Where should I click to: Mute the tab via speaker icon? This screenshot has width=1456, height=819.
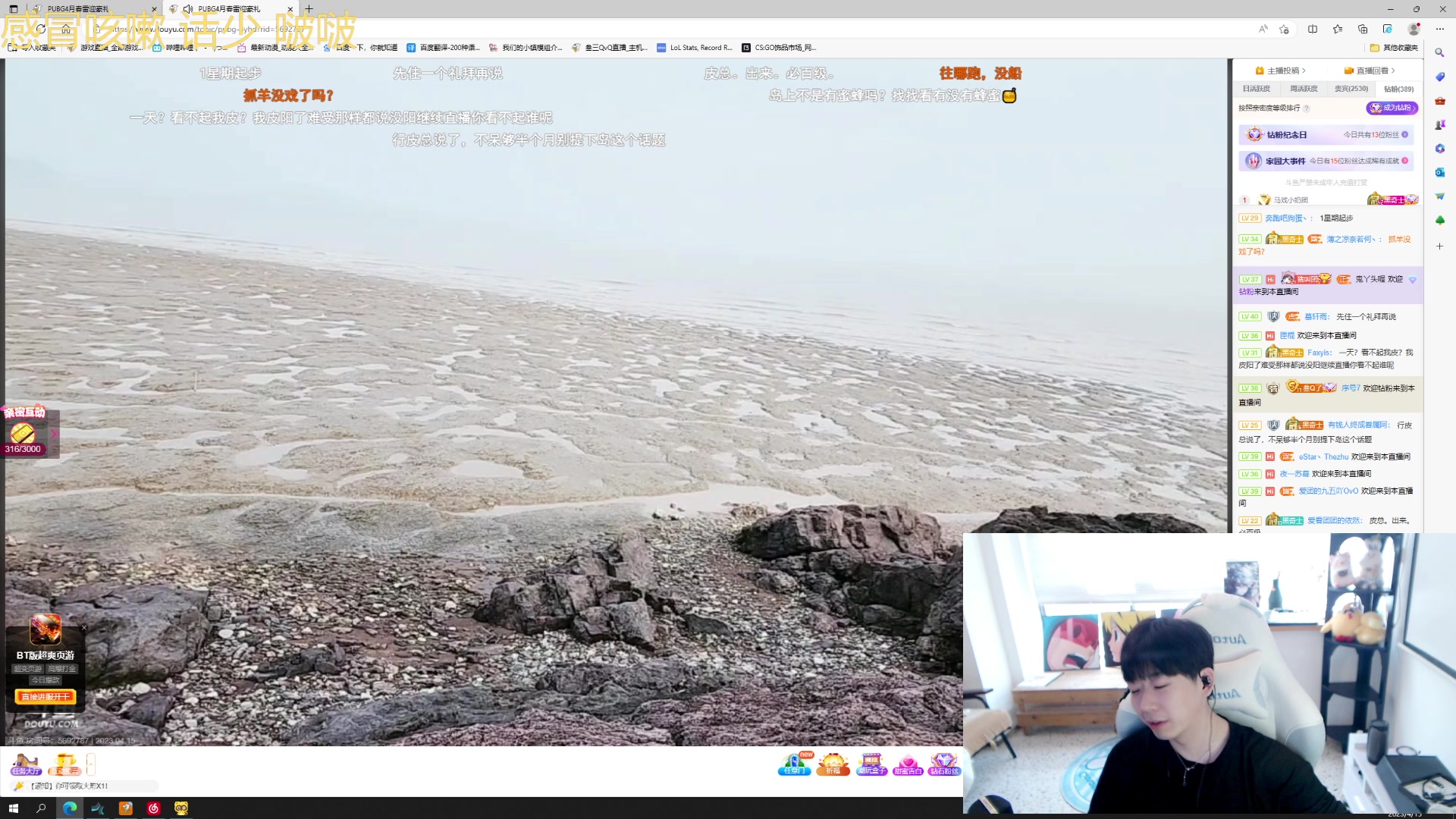(x=188, y=9)
